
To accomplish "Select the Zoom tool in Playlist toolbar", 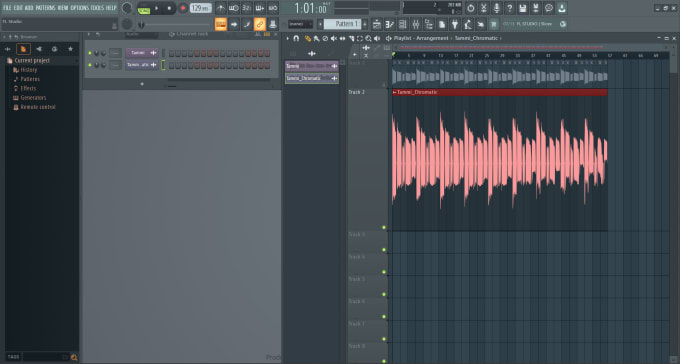I will click(x=368, y=39).
